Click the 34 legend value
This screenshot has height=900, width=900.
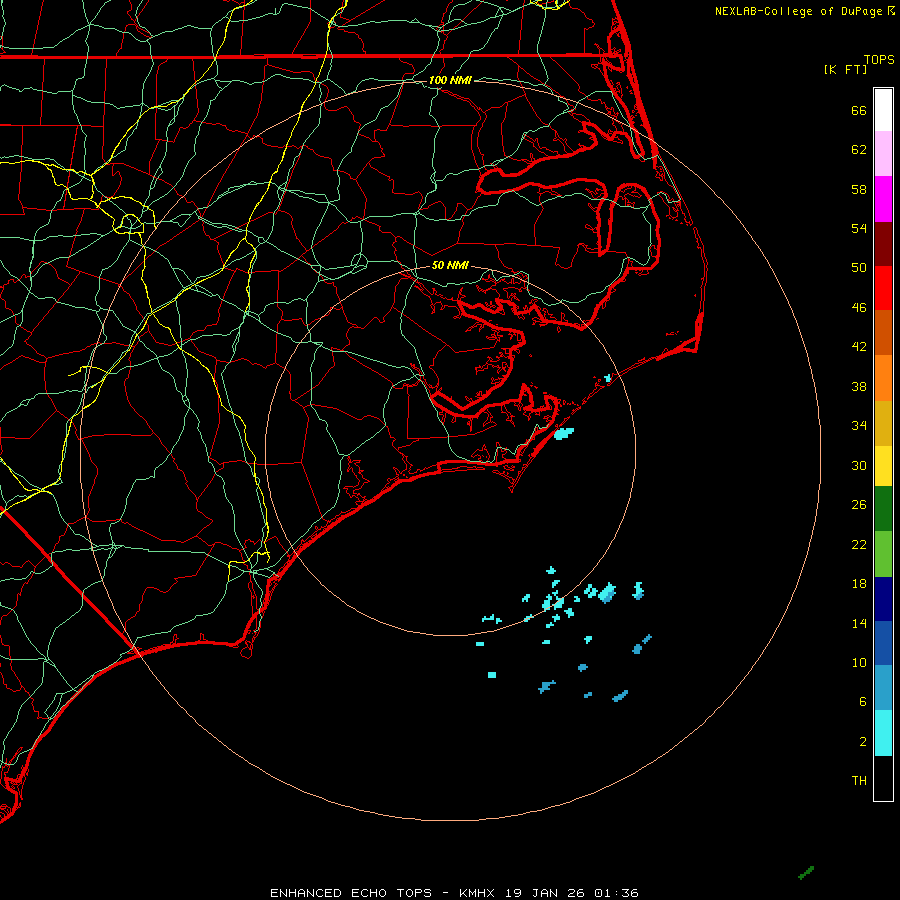pos(859,425)
